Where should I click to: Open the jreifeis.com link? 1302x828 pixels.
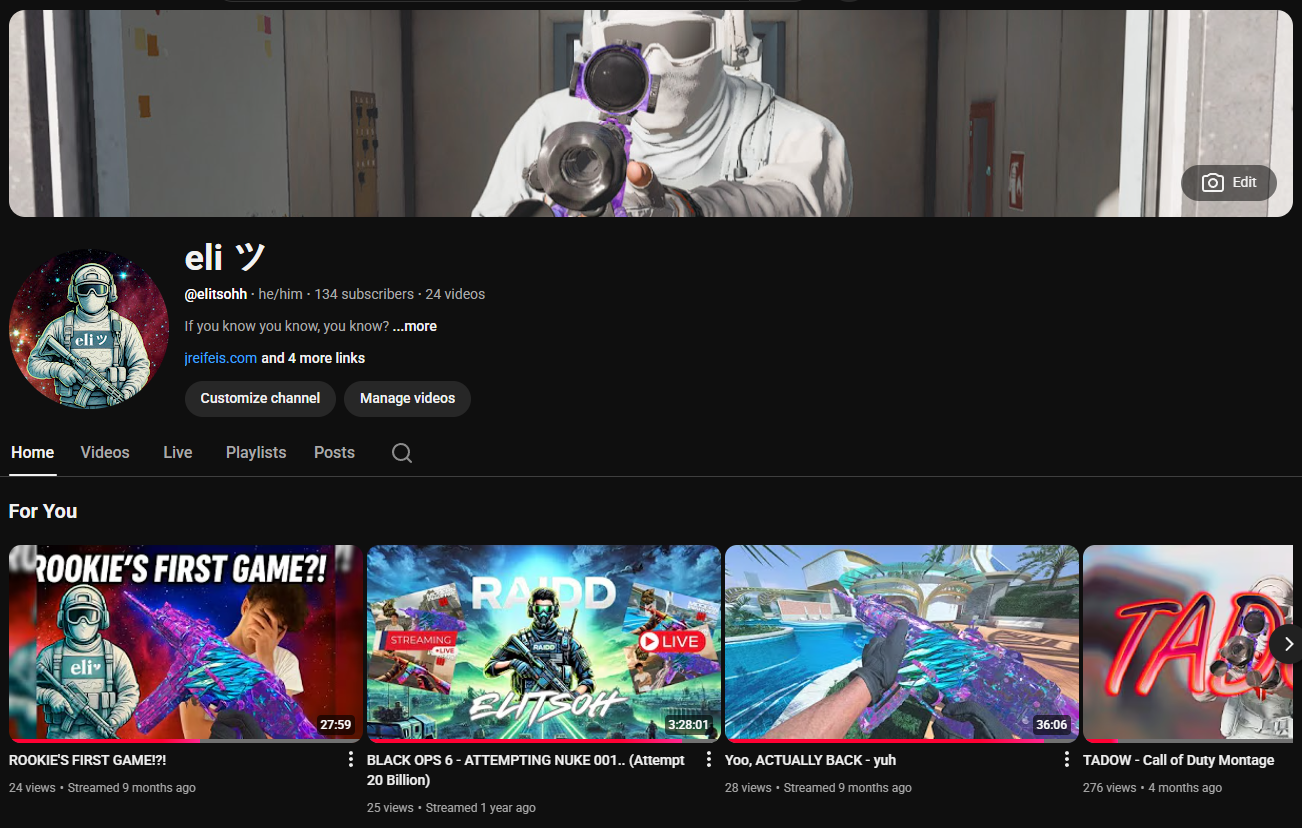pos(221,358)
